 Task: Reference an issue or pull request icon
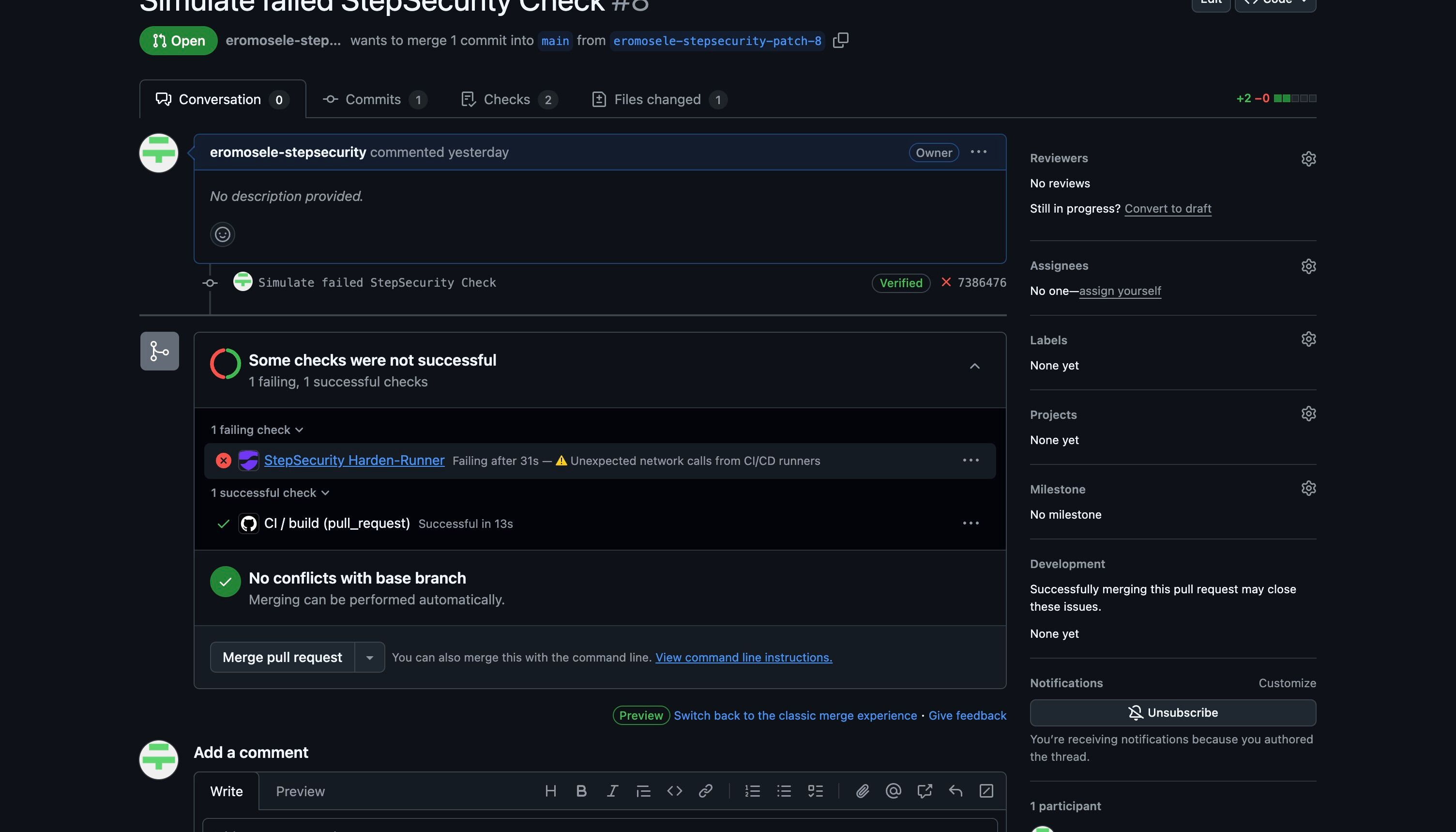925,791
